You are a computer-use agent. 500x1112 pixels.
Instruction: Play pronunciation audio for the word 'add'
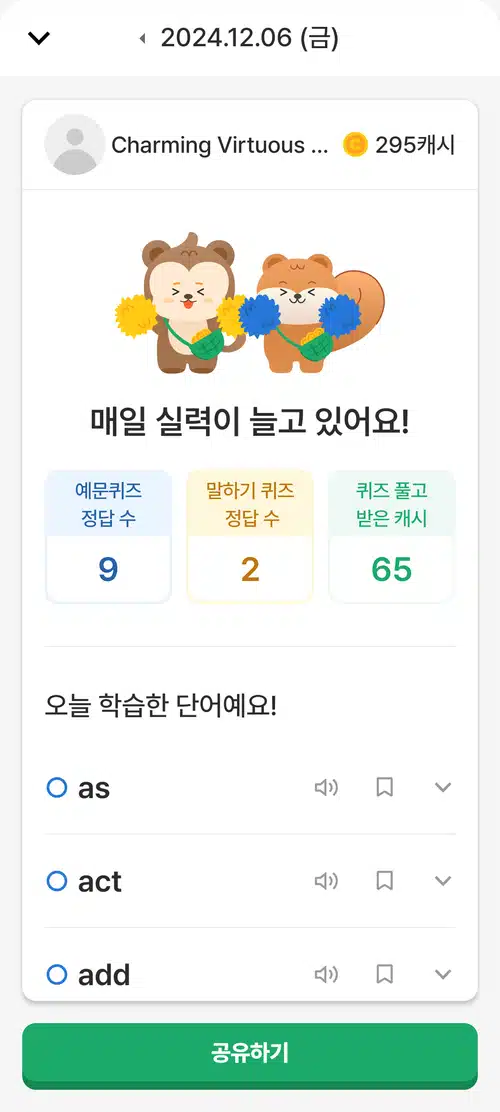[x=326, y=974]
